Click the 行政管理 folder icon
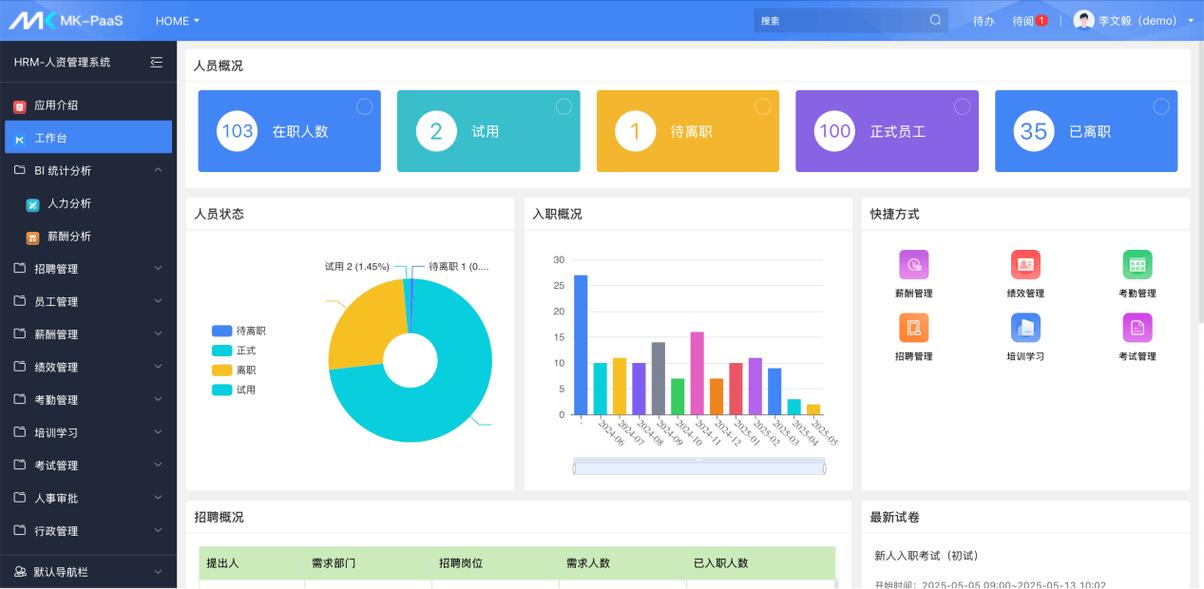 tap(20, 531)
